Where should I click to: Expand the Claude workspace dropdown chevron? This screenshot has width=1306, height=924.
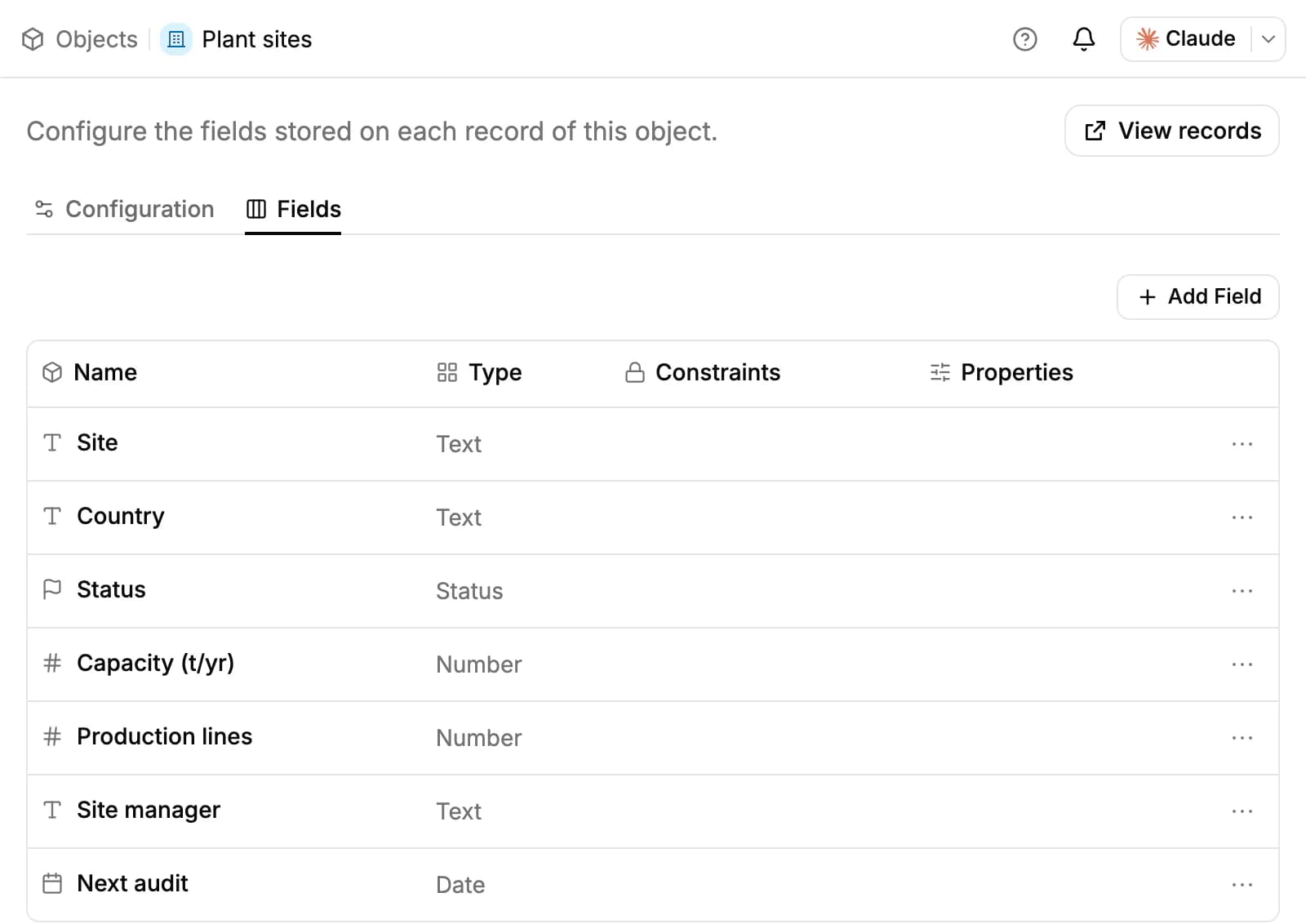(1268, 39)
